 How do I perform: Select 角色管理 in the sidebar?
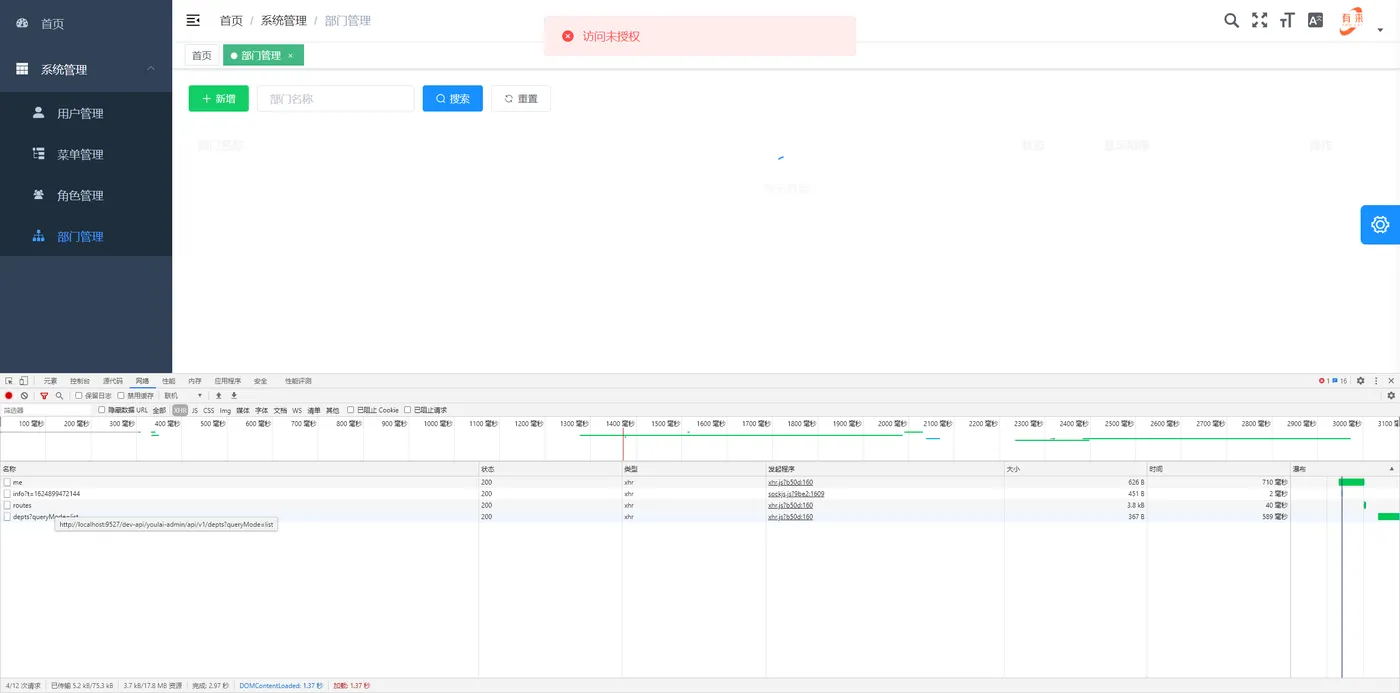[86, 195]
